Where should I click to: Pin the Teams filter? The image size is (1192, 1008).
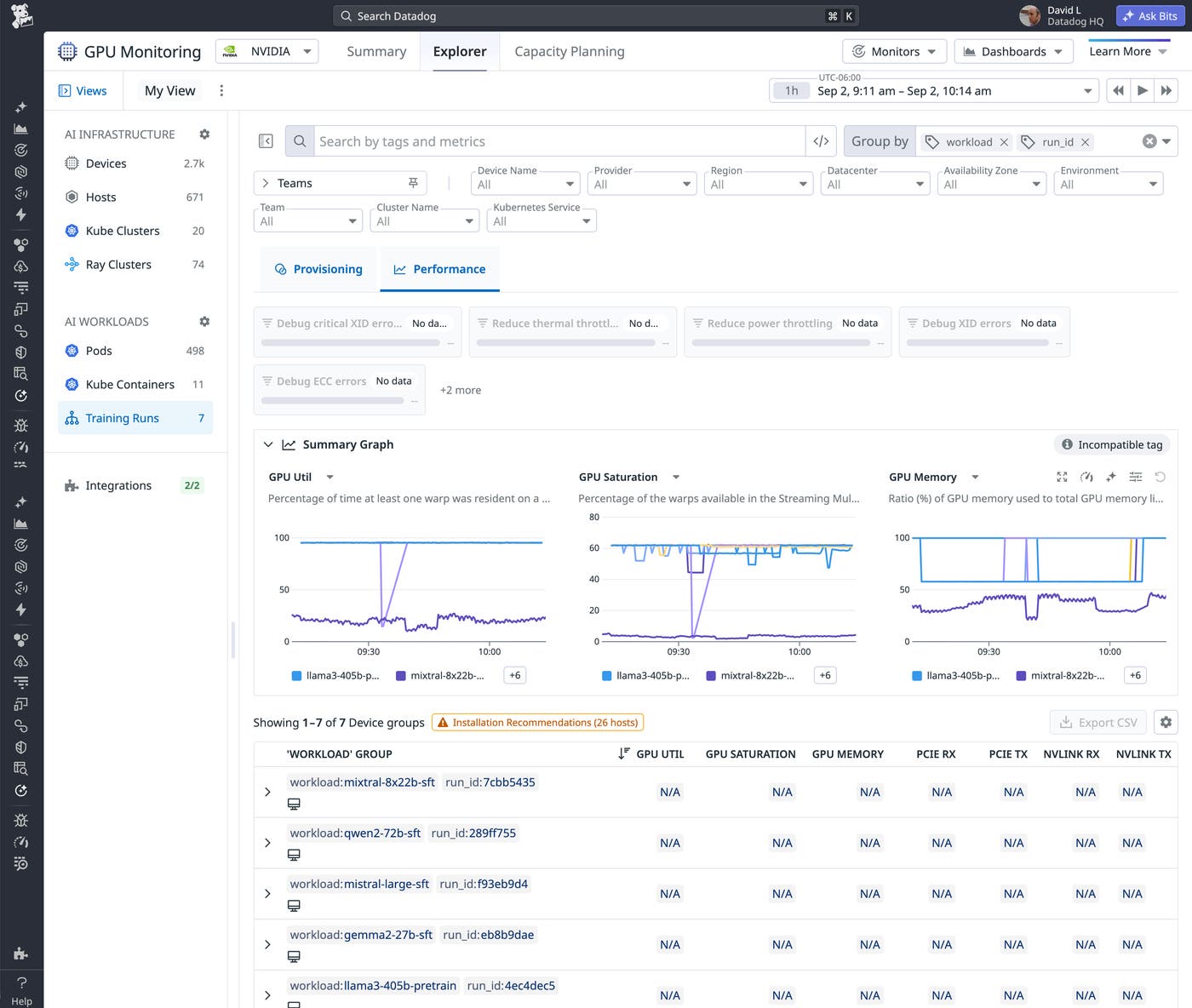click(x=413, y=183)
